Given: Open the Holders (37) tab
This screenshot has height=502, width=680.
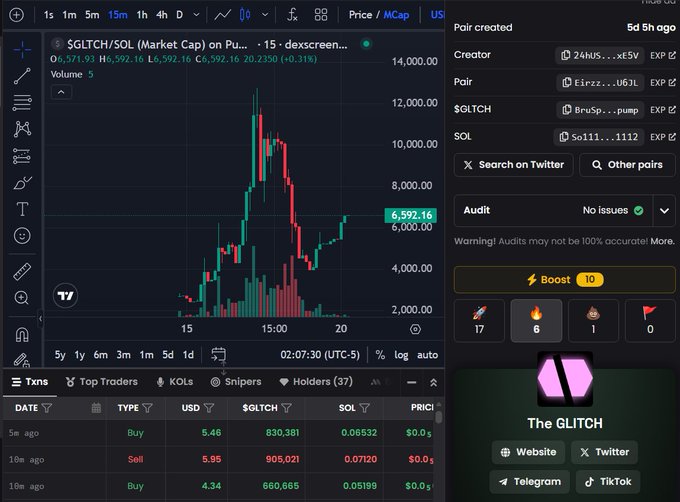Looking at the screenshot, I should point(316,382).
